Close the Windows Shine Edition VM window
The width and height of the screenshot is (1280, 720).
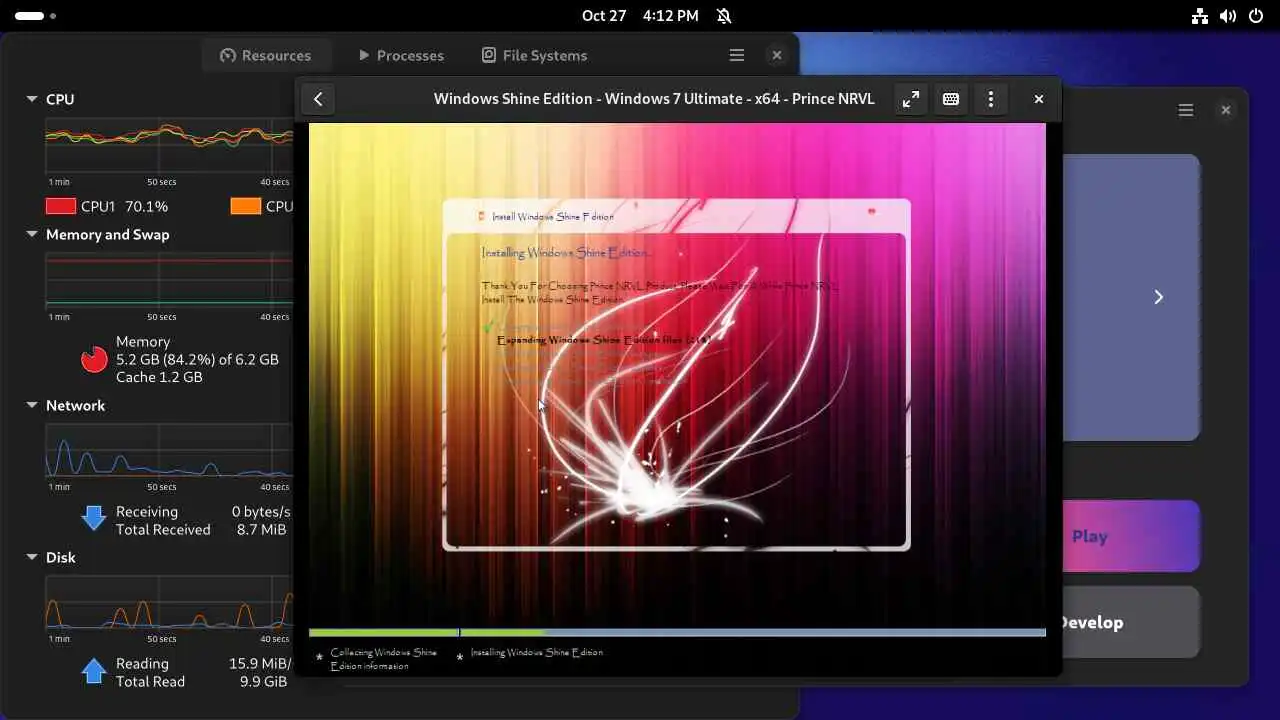click(x=1039, y=99)
